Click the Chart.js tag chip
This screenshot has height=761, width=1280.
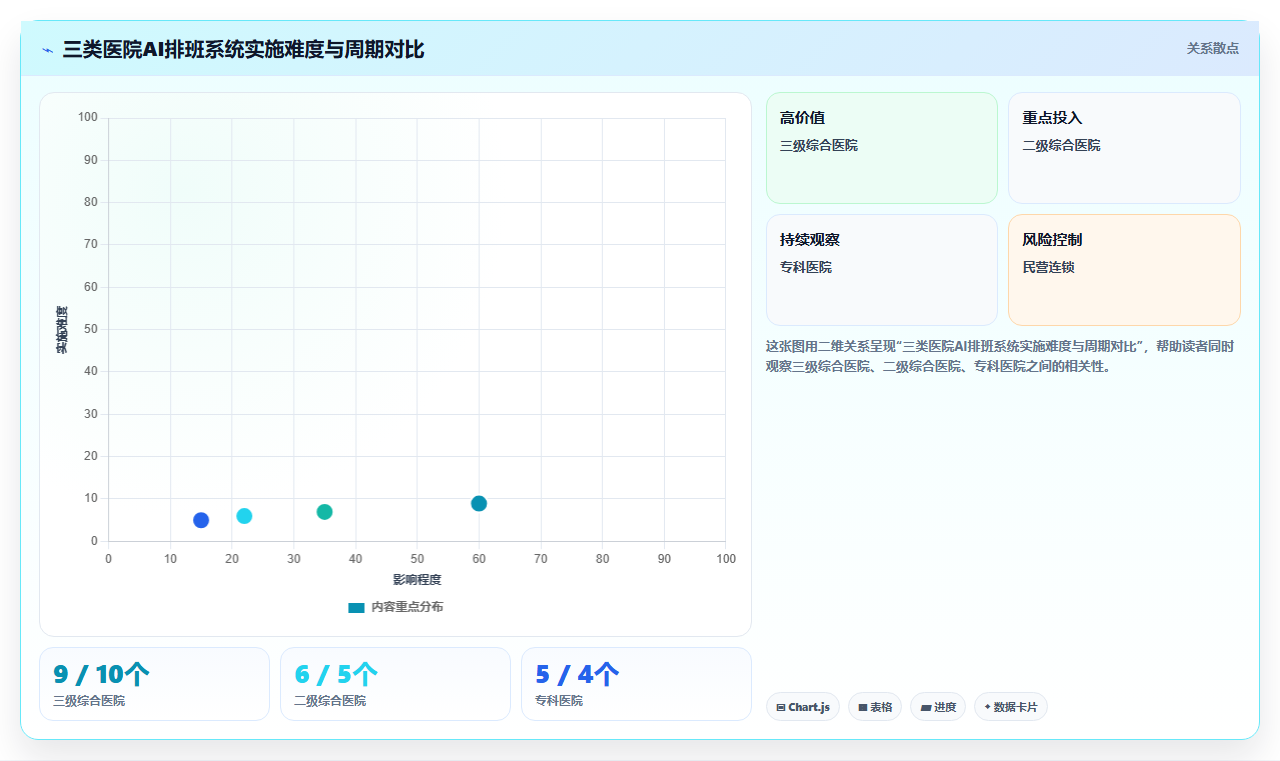click(x=803, y=707)
